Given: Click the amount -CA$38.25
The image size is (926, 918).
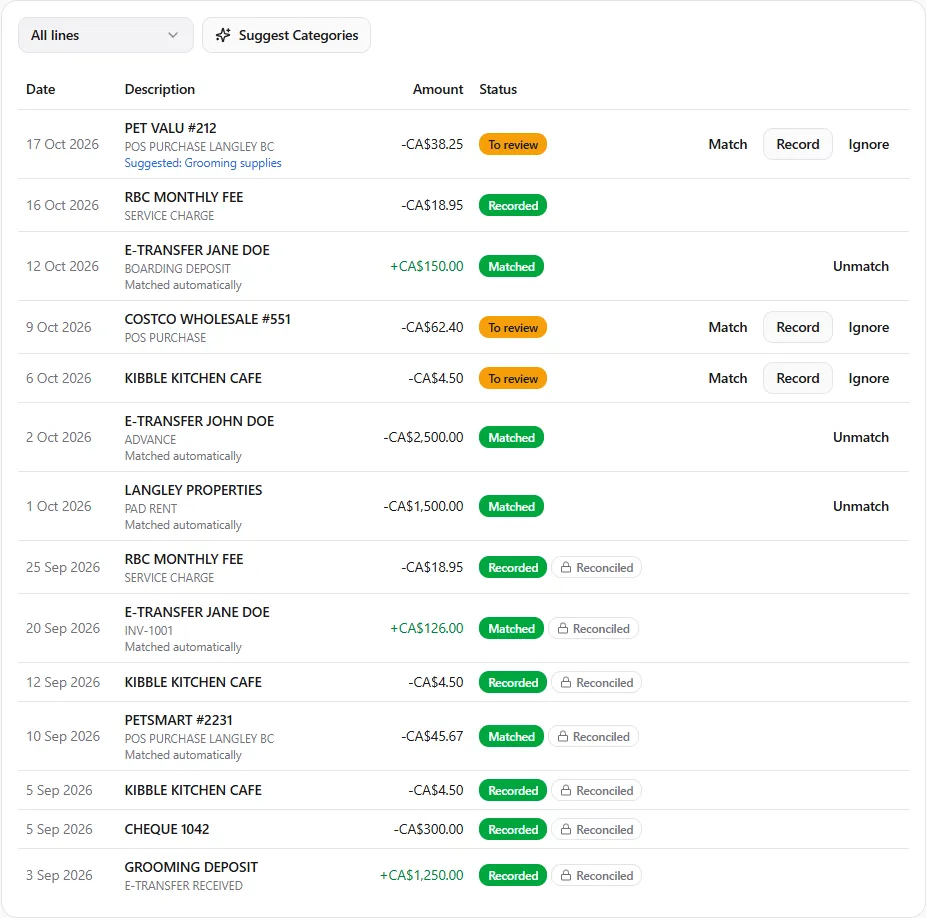Looking at the screenshot, I should pos(432,144).
